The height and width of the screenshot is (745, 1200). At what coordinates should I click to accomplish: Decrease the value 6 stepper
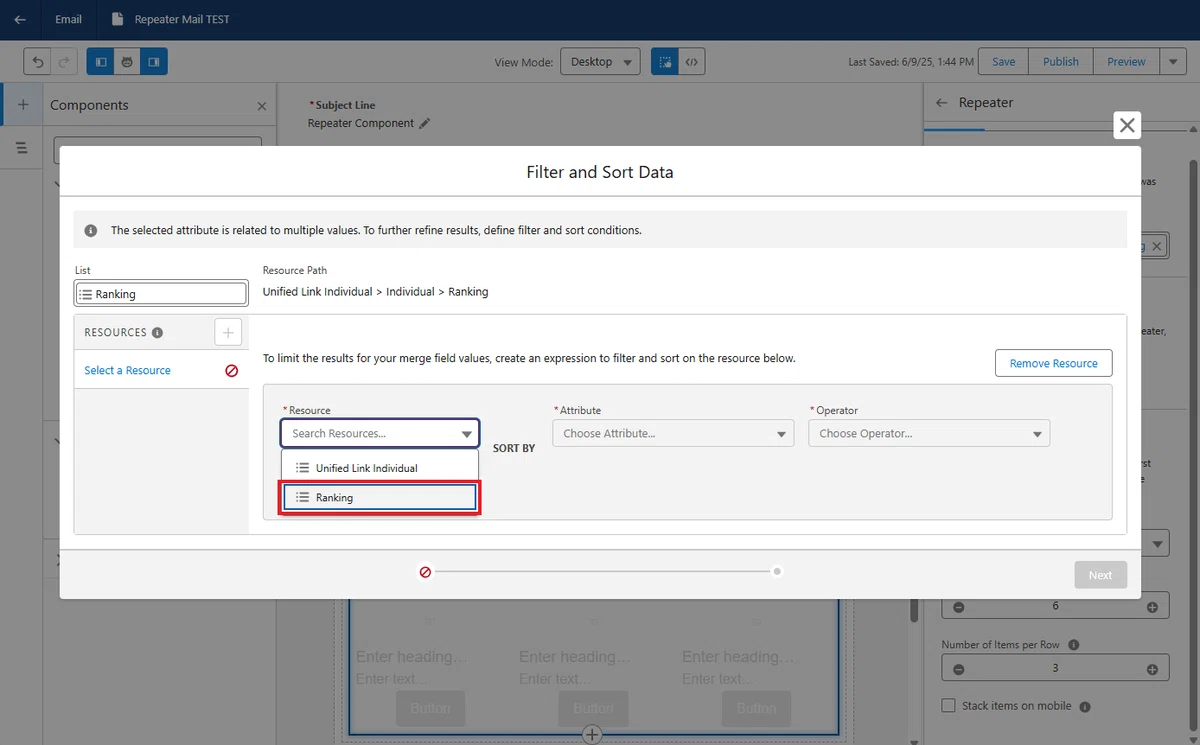959,607
